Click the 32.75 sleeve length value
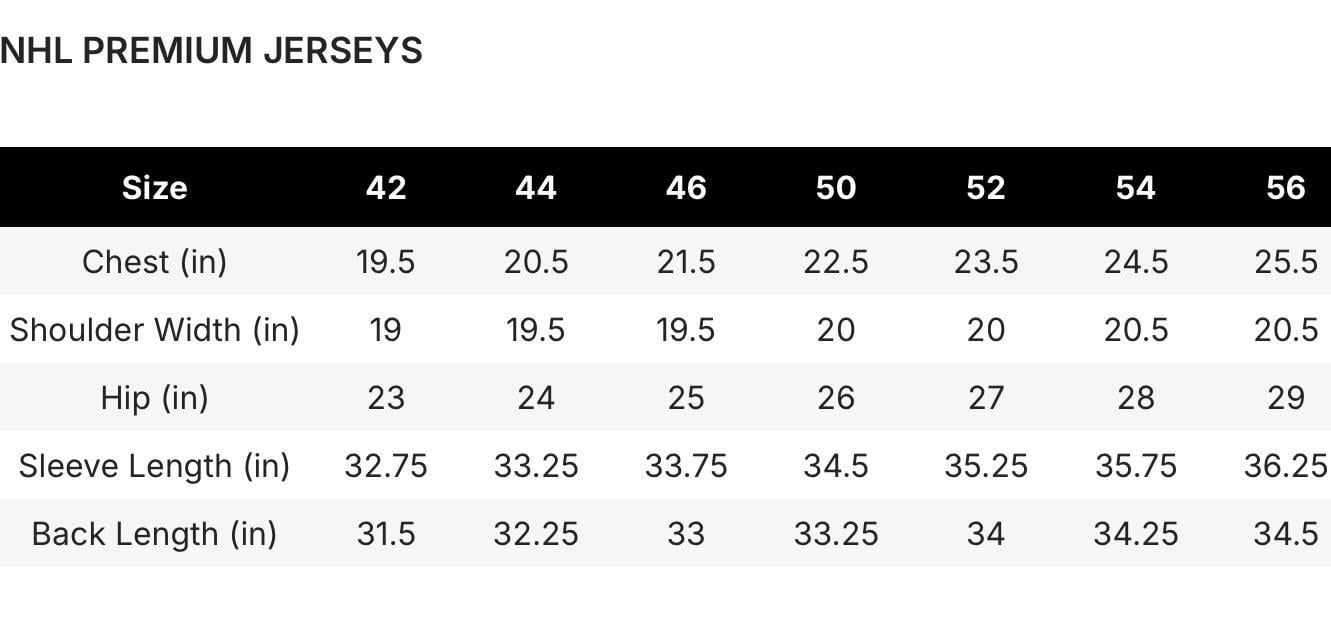1331x636 pixels. [386, 466]
